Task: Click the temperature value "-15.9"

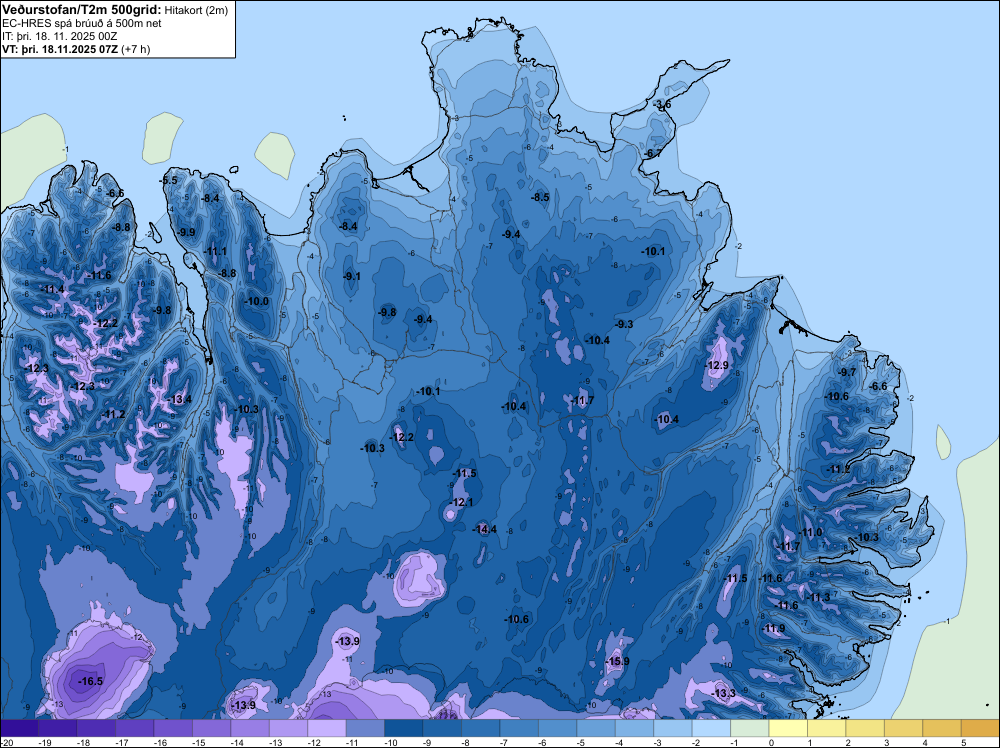Action: (x=617, y=661)
